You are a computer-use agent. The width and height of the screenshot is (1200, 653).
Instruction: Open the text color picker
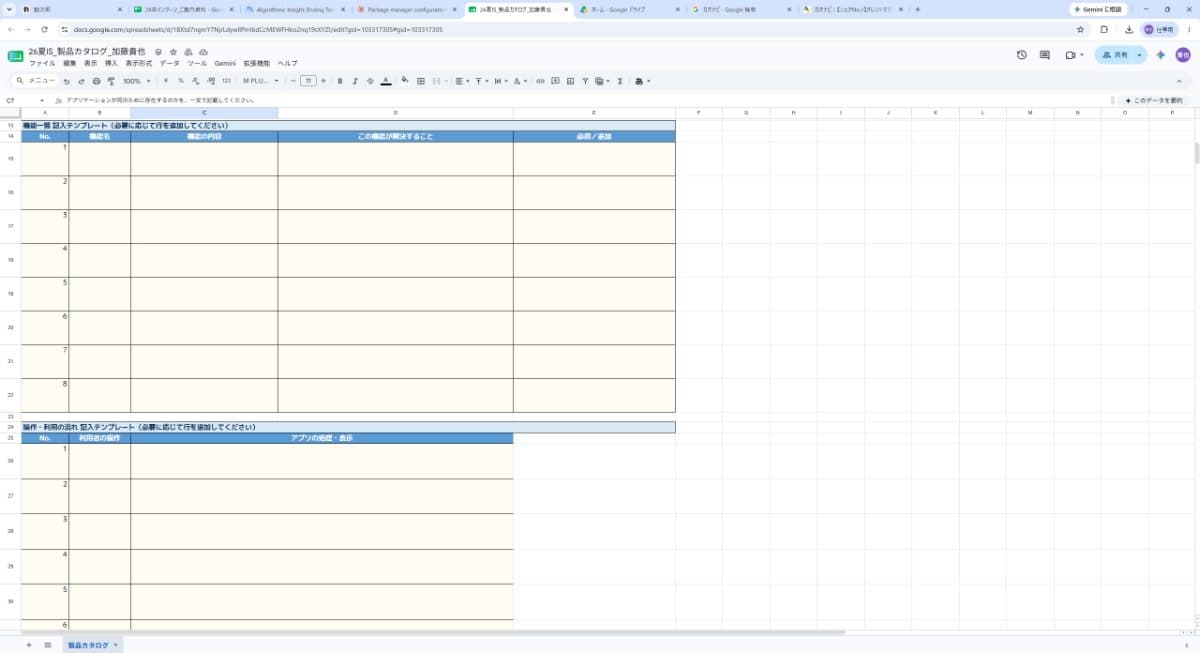[386, 81]
